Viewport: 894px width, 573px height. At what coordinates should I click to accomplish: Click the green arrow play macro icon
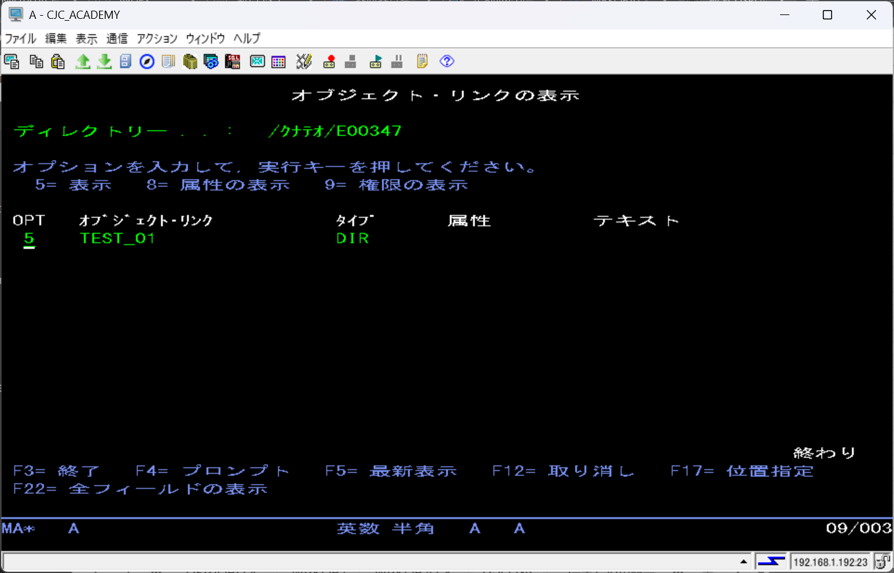375,62
